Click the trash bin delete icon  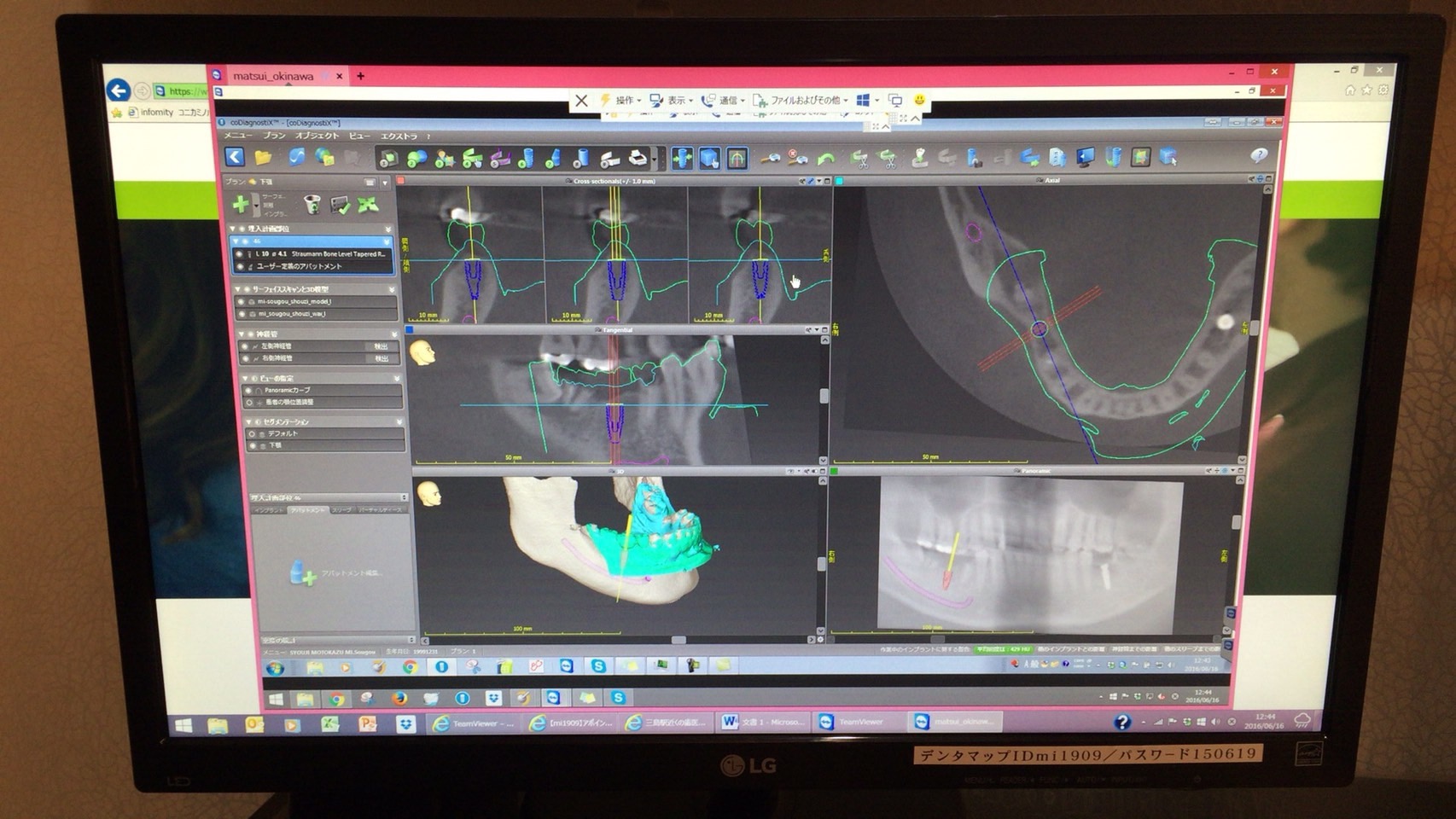(x=312, y=204)
